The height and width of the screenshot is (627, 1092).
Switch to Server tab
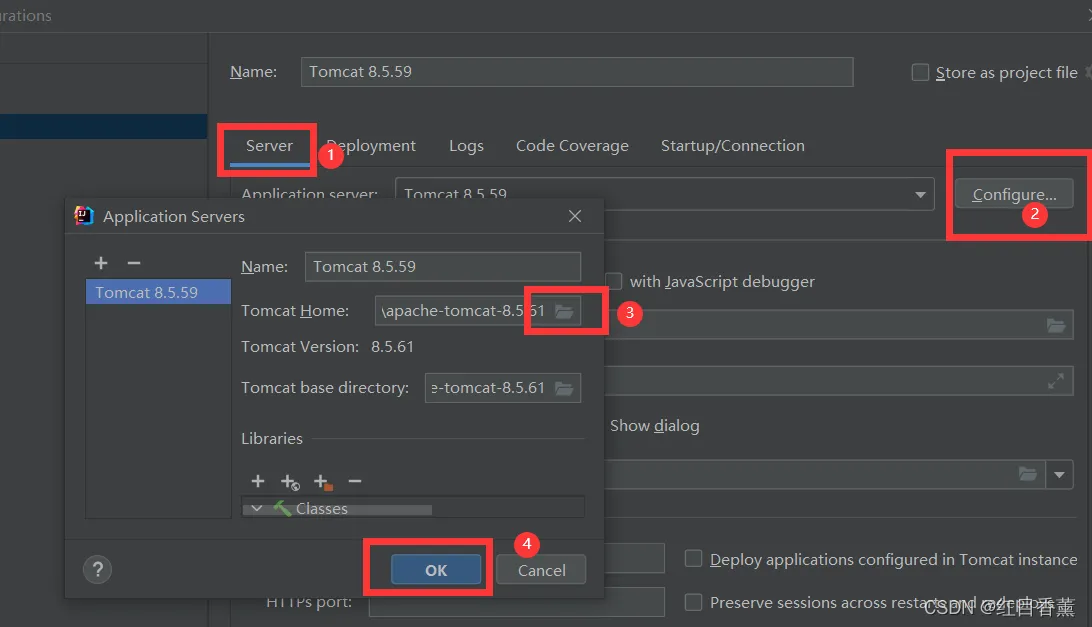(x=269, y=146)
